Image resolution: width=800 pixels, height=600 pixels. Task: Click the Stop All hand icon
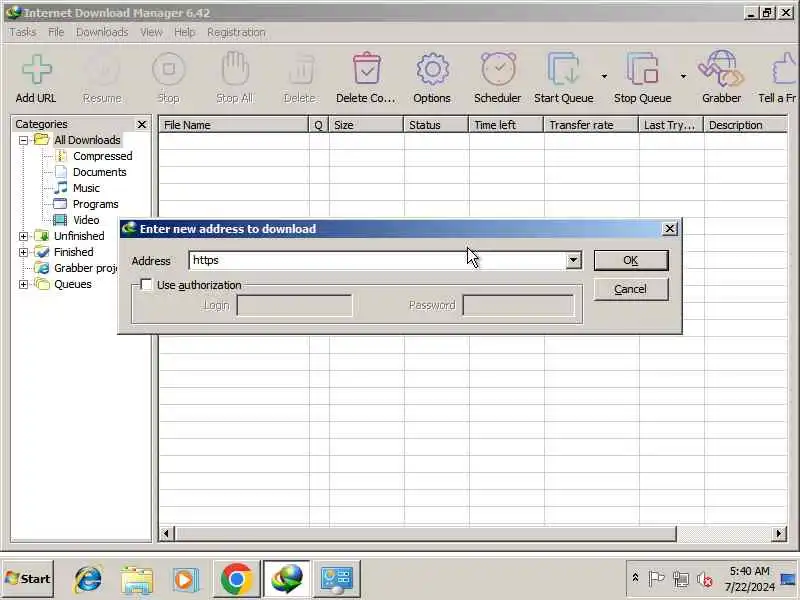235,68
